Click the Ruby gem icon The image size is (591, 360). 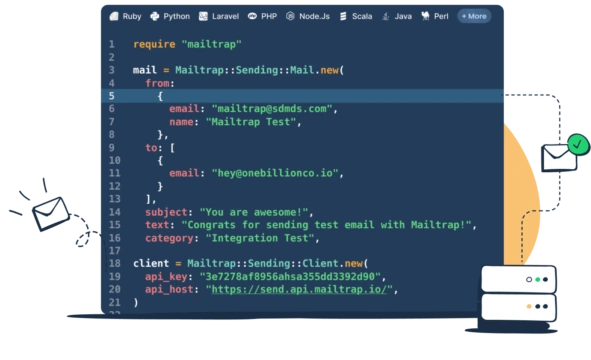(x=114, y=16)
